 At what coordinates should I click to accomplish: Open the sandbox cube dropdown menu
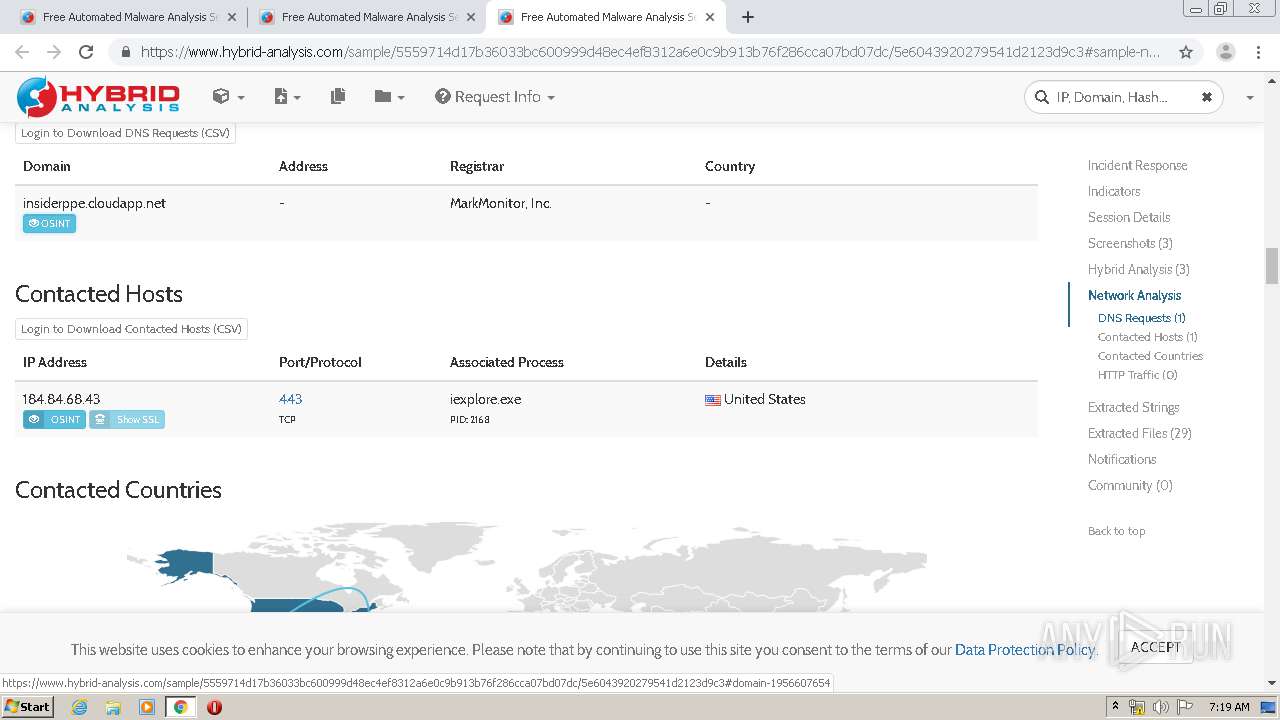pos(228,97)
